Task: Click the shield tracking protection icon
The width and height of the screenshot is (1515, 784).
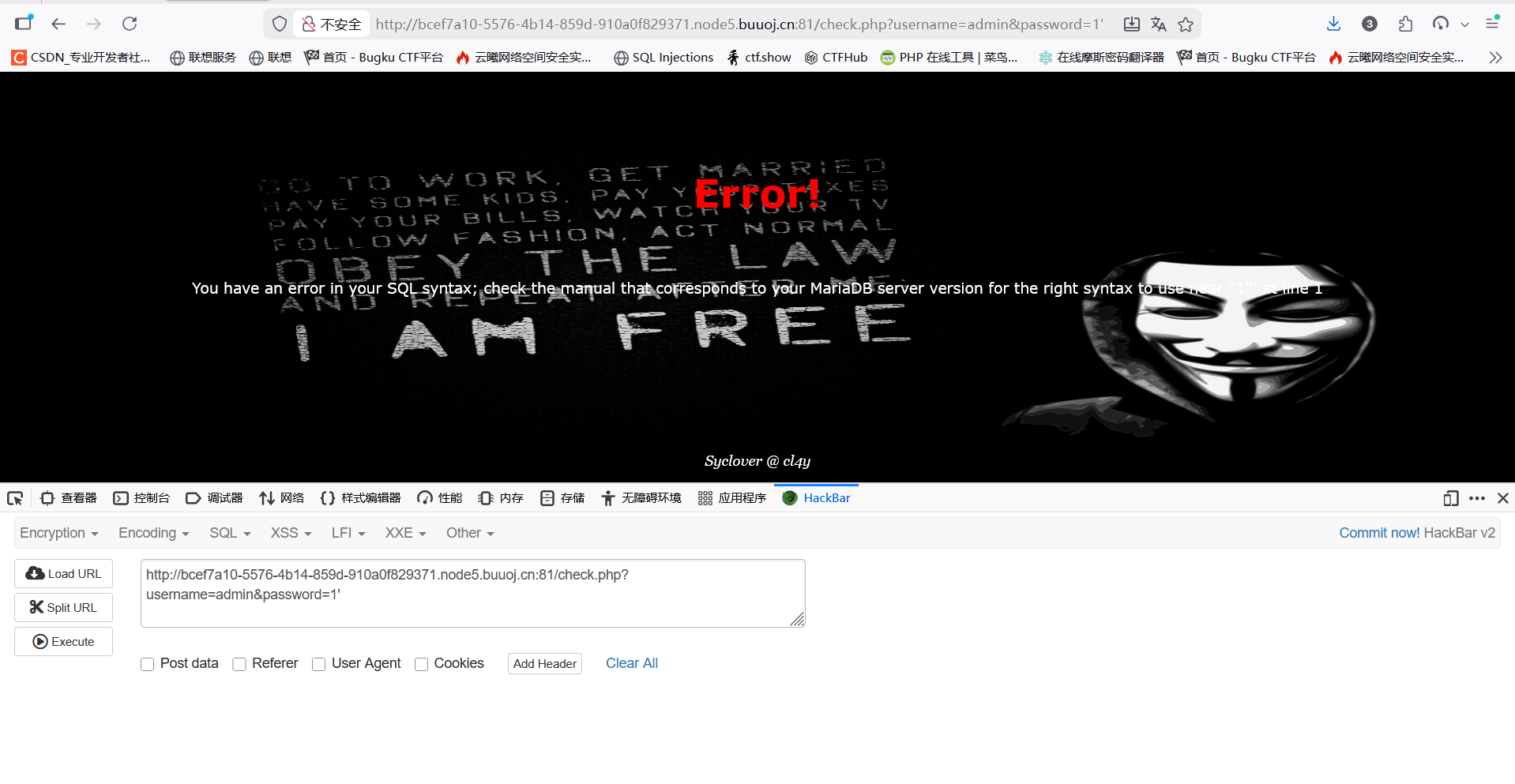Action: pyautogui.click(x=279, y=24)
